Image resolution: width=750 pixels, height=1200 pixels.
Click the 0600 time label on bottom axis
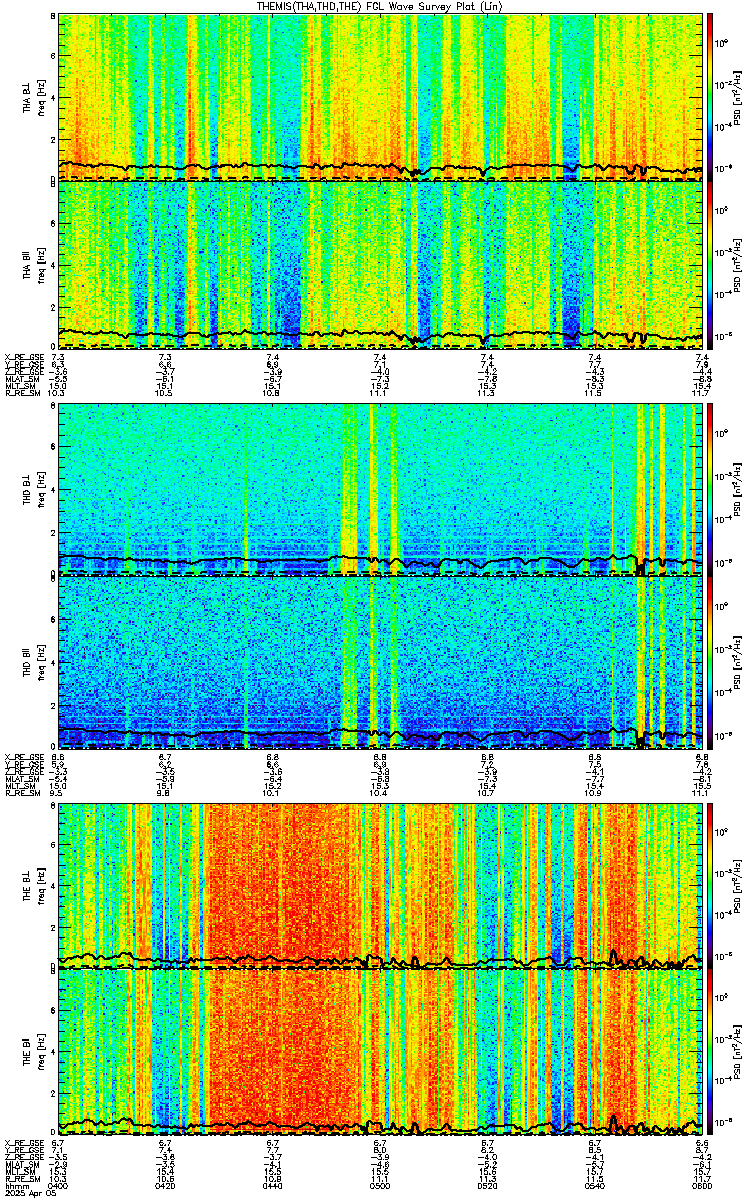[703, 1187]
